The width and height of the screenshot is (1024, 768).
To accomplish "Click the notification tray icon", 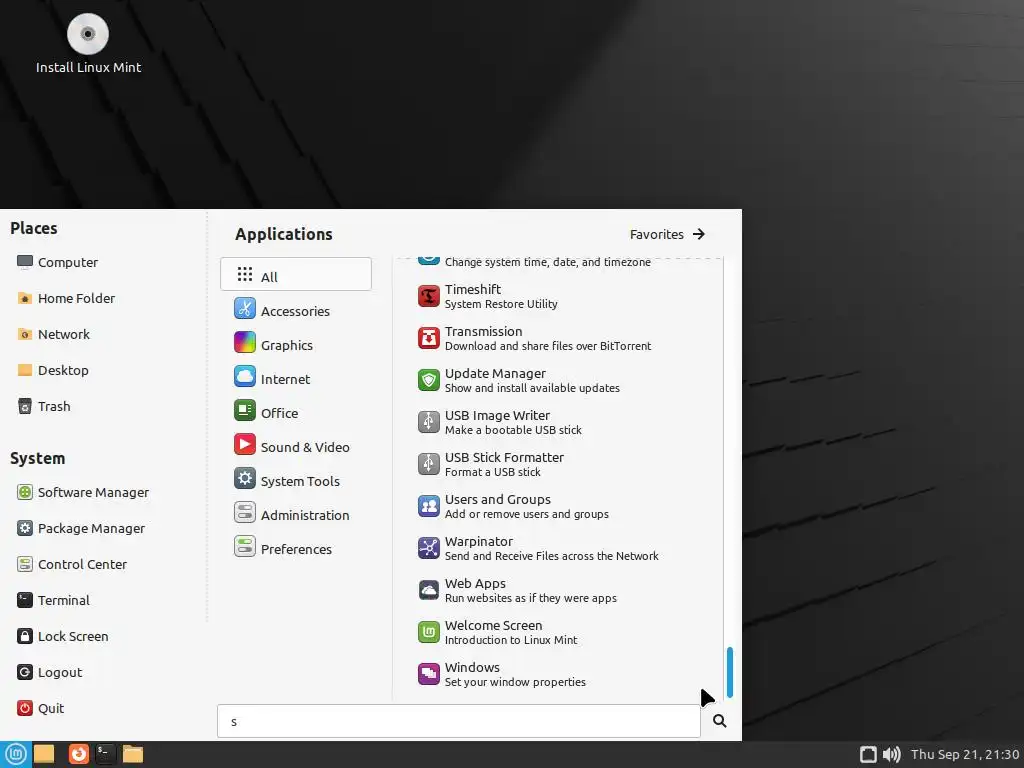I will (x=868, y=754).
